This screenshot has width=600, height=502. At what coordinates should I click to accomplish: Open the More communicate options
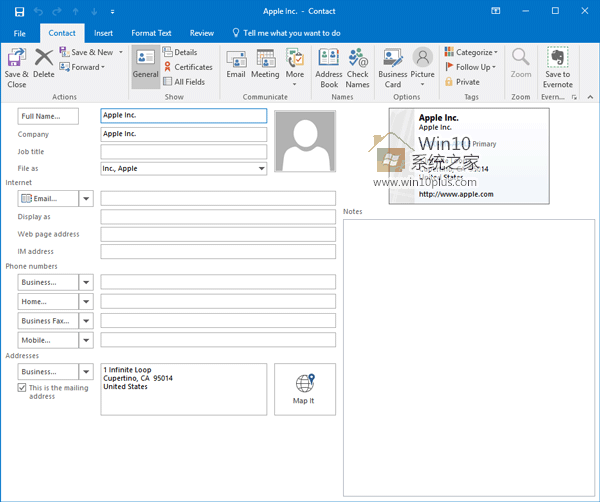(295, 67)
